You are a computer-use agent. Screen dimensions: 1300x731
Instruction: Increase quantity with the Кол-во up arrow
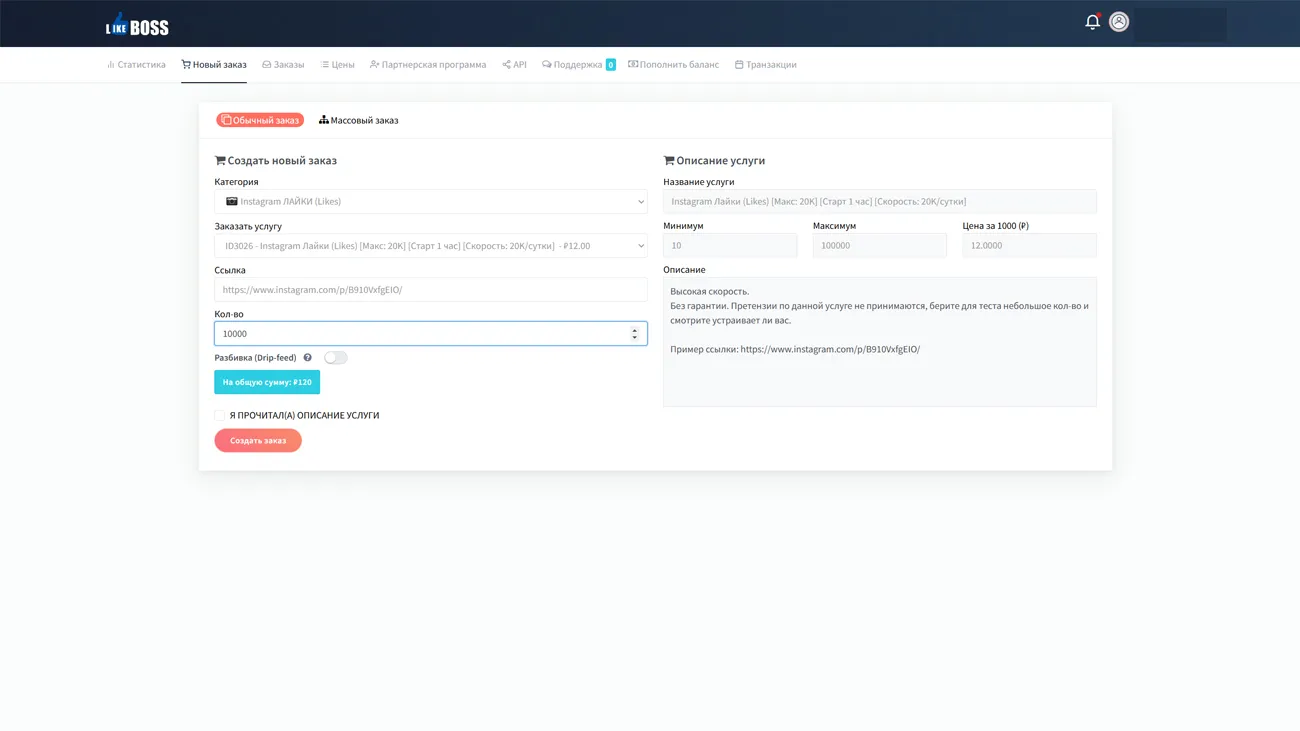(634, 330)
